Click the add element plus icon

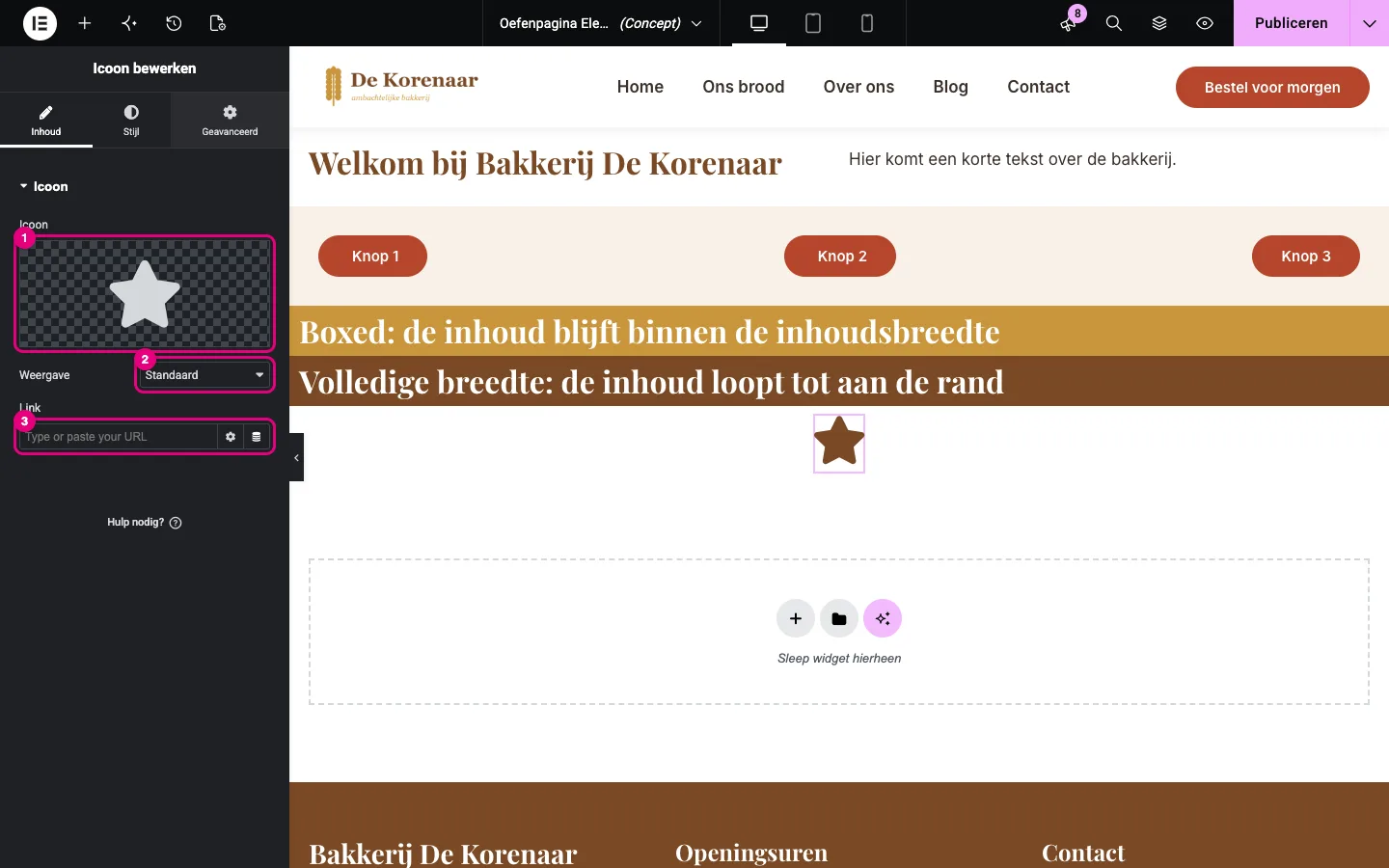tap(85, 23)
